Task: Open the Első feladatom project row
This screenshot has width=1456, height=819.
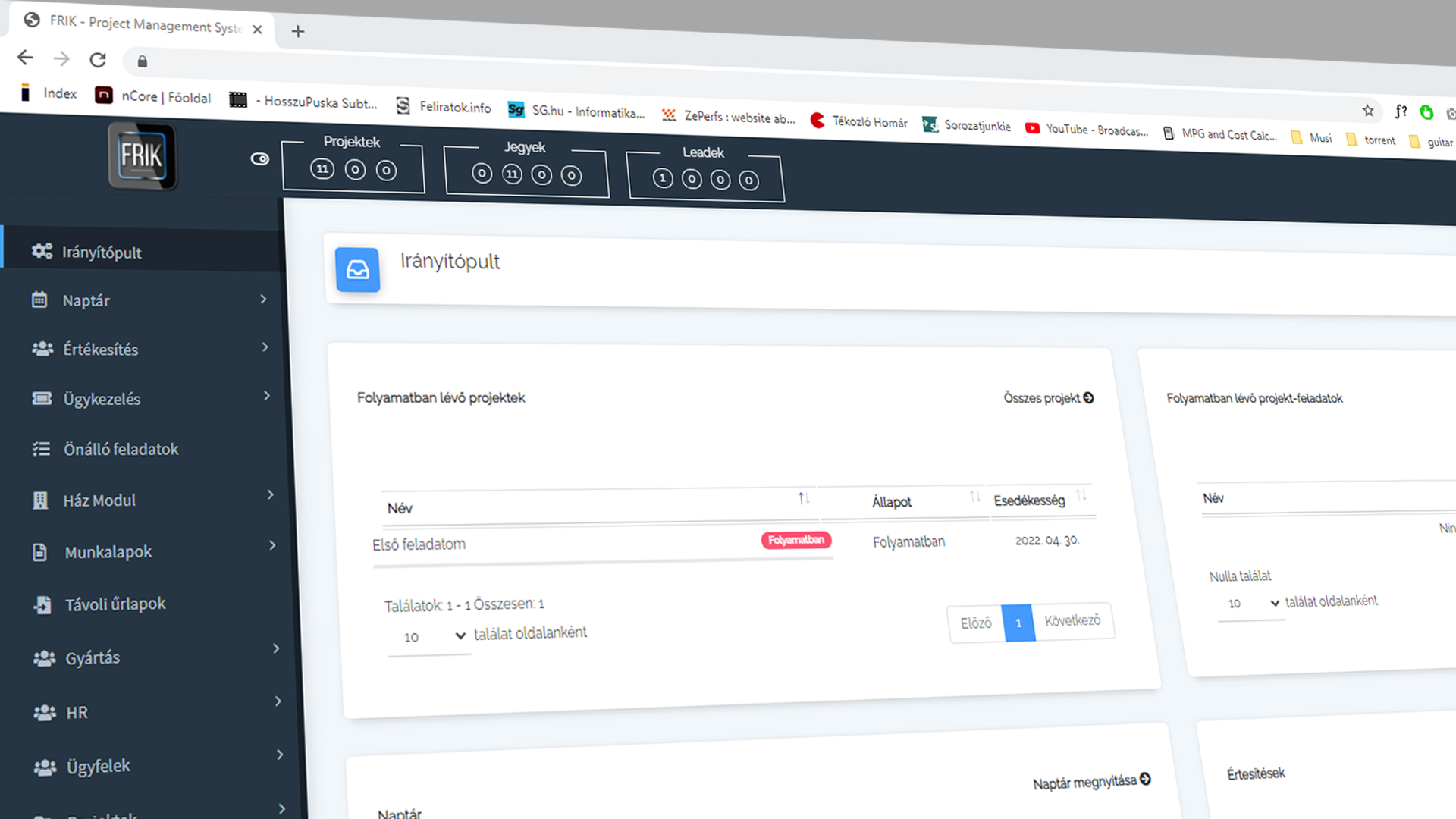Action: (x=419, y=544)
